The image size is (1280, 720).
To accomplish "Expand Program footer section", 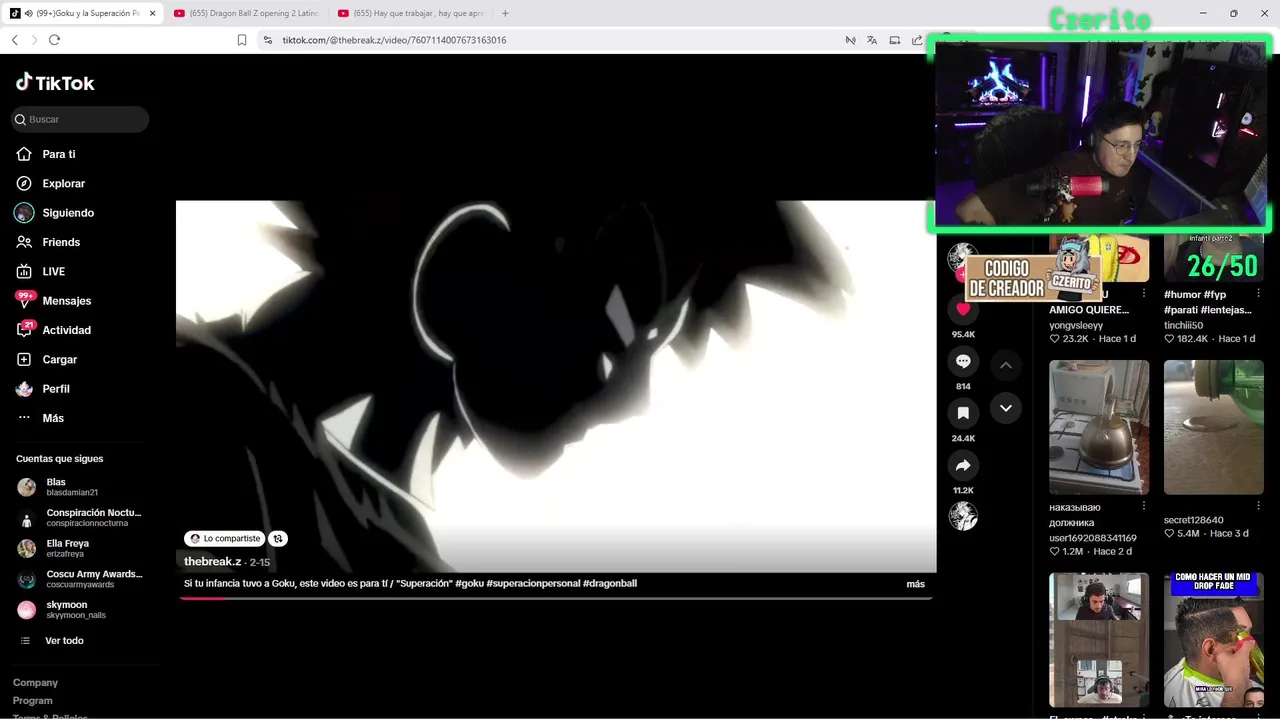I will coord(33,701).
